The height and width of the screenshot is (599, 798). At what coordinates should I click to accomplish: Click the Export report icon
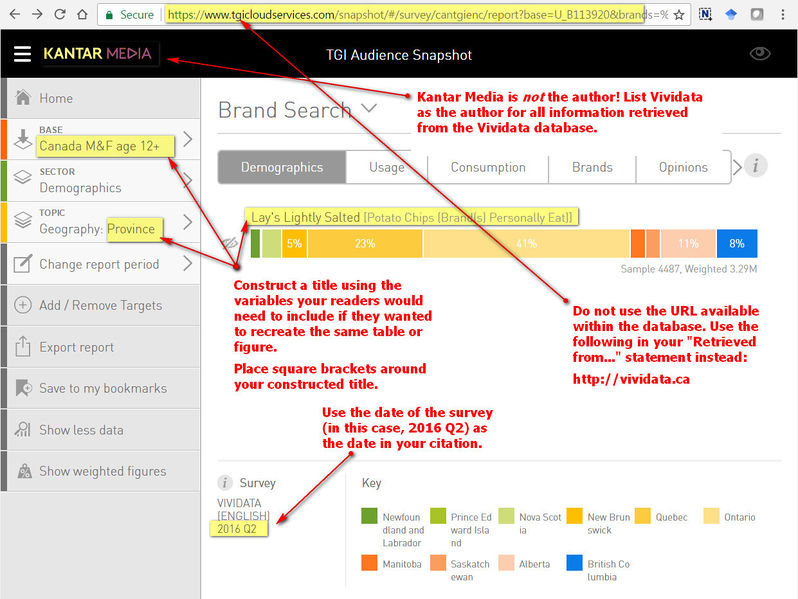(22, 347)
